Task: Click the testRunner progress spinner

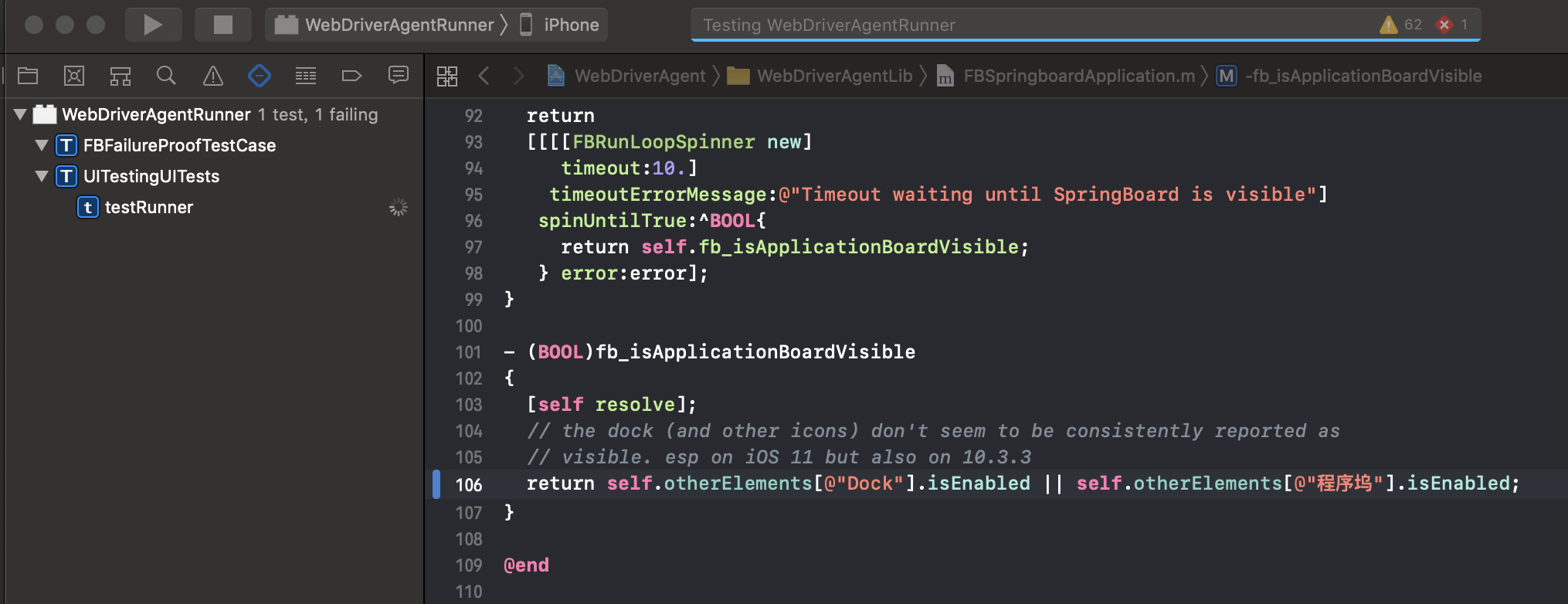Action: pyautogui.click(x=398, y=207)
